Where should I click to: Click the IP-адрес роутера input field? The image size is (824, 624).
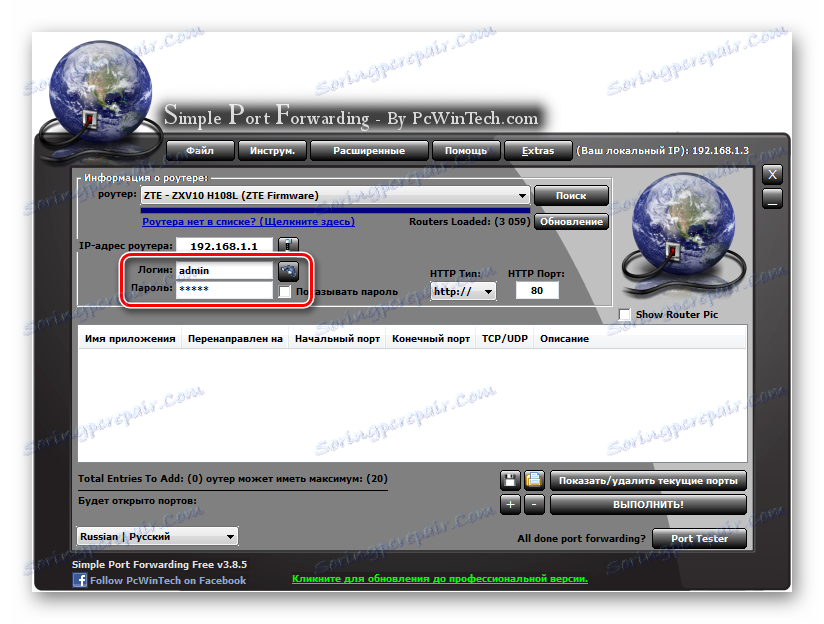click(224, 245)
